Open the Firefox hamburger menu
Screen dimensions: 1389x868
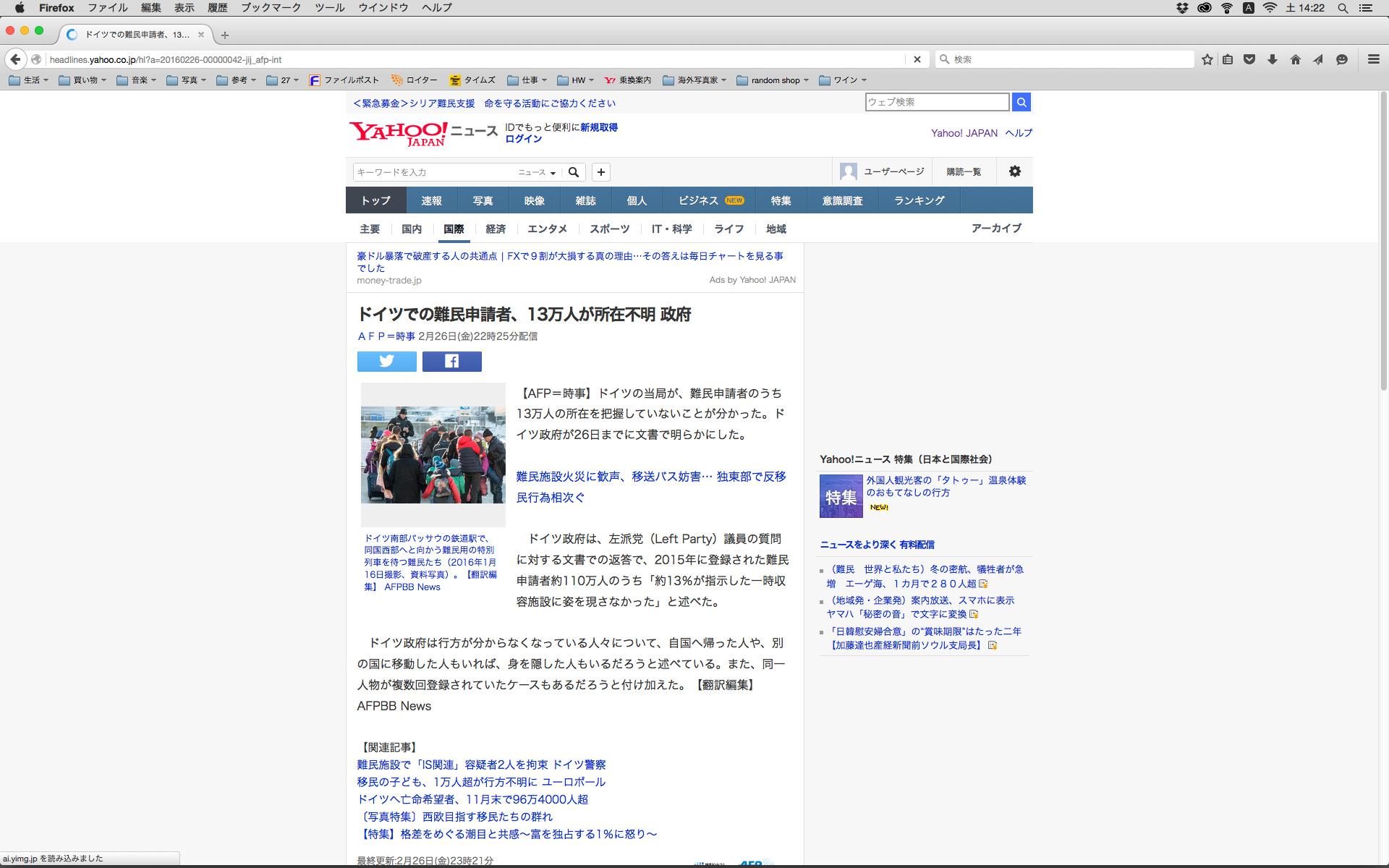pos(1373,59)
